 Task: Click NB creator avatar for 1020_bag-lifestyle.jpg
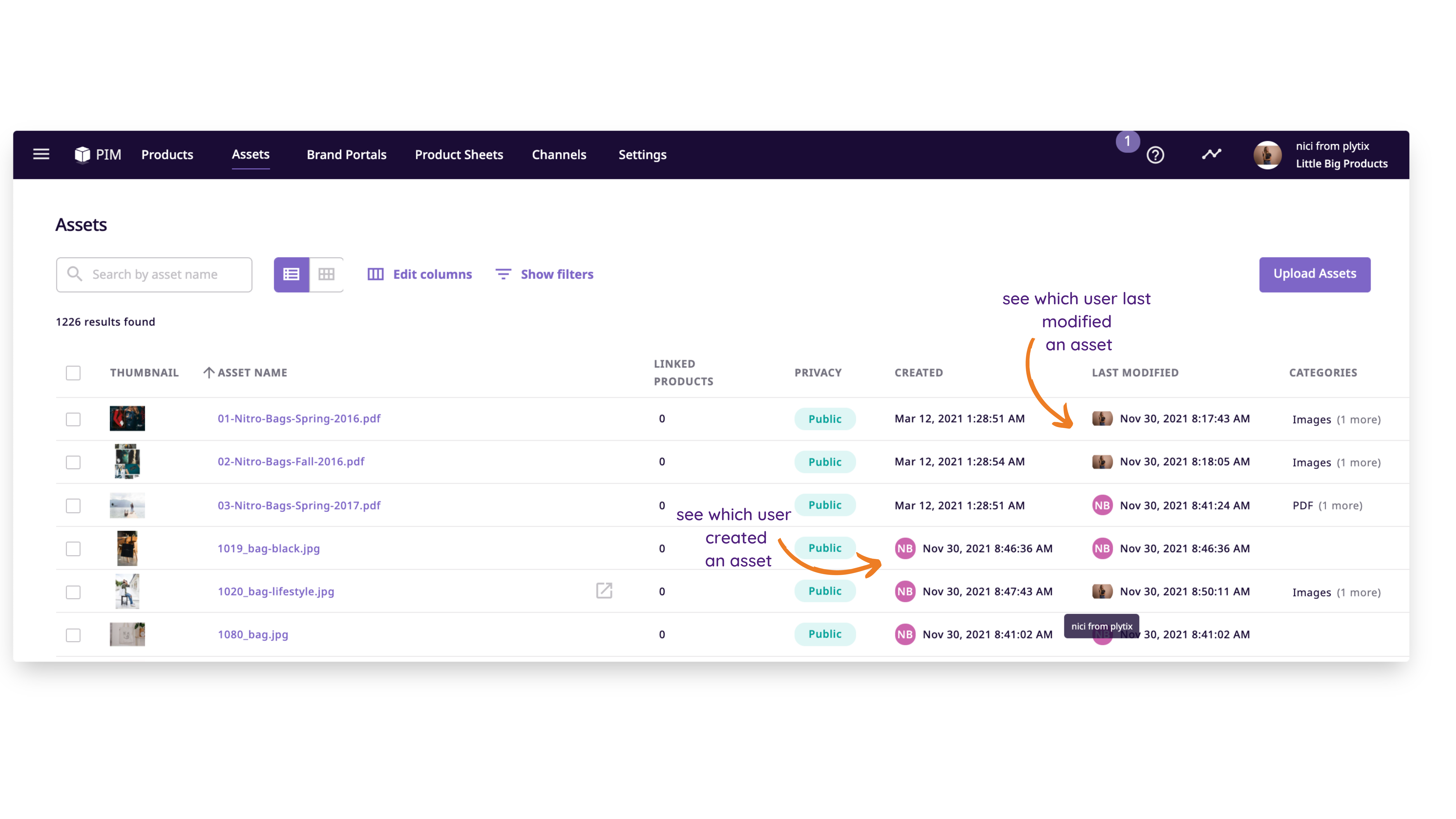point(905,591)
